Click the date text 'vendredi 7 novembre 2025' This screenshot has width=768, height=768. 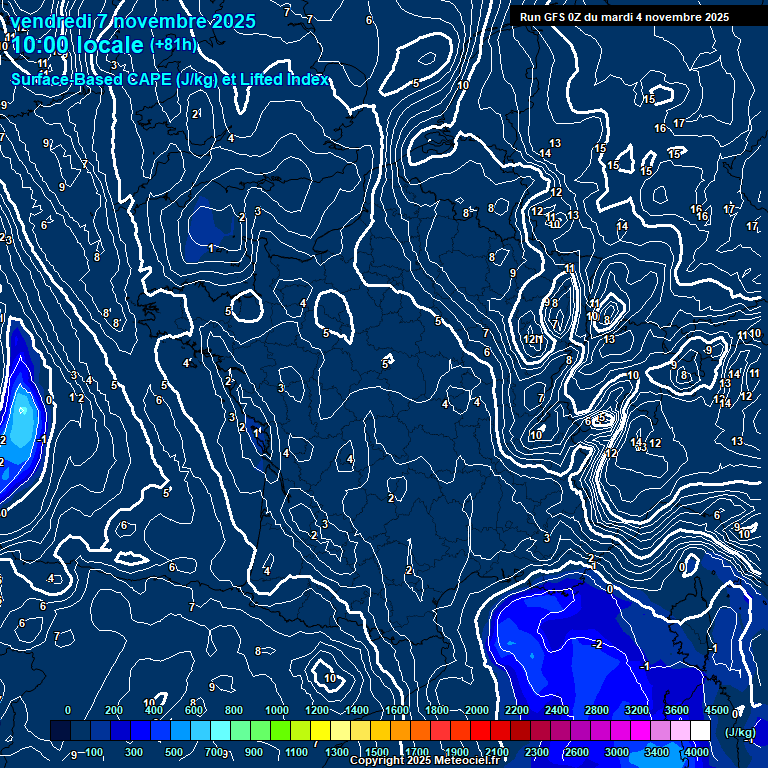133,22
